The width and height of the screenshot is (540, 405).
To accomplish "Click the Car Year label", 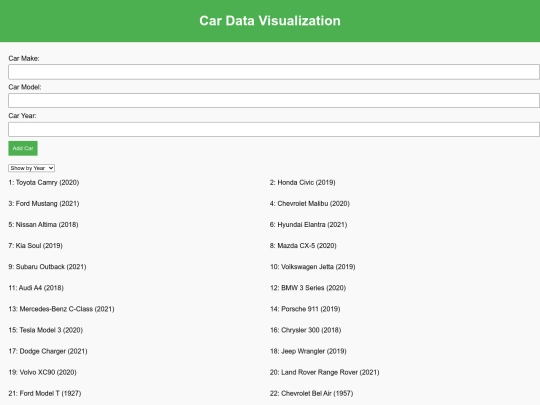I will pyautogui.click(x=22, y=116).
